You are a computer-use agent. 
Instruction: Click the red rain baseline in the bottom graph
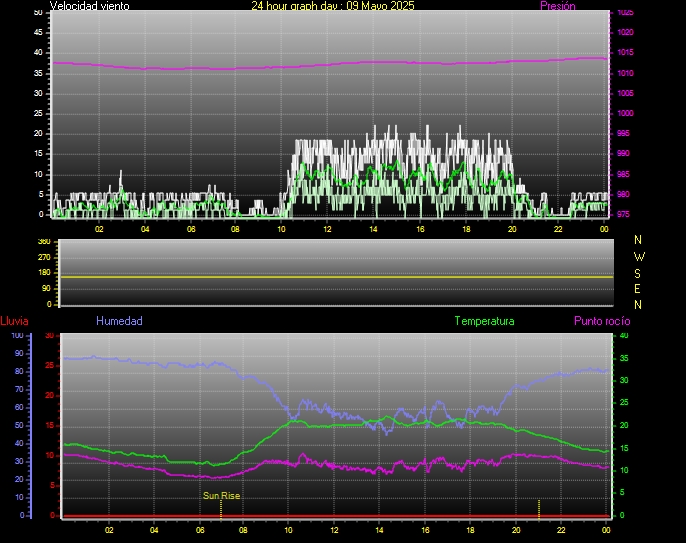point(336,516)
